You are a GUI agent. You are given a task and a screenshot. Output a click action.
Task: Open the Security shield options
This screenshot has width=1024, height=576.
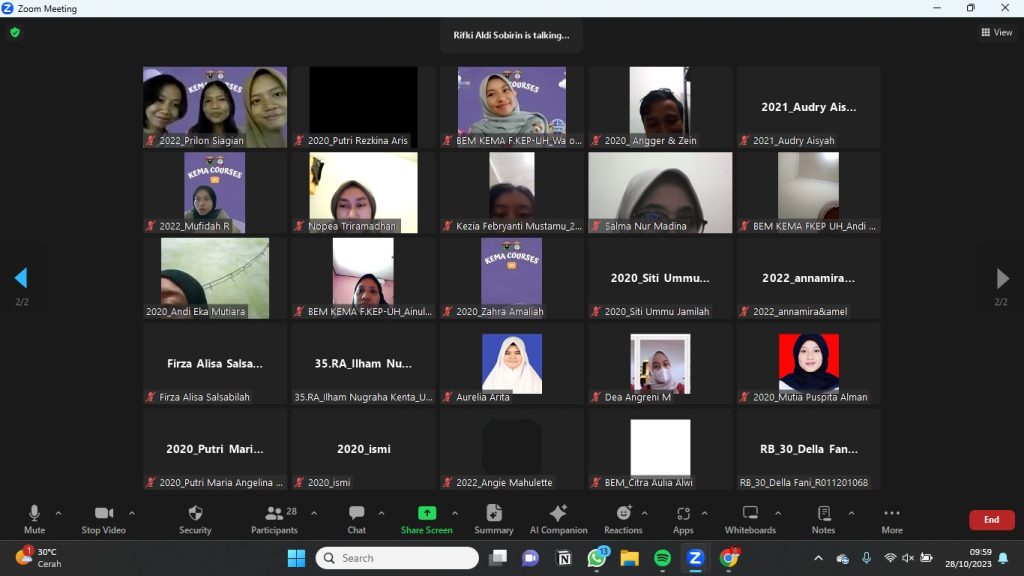click(195, 518)
